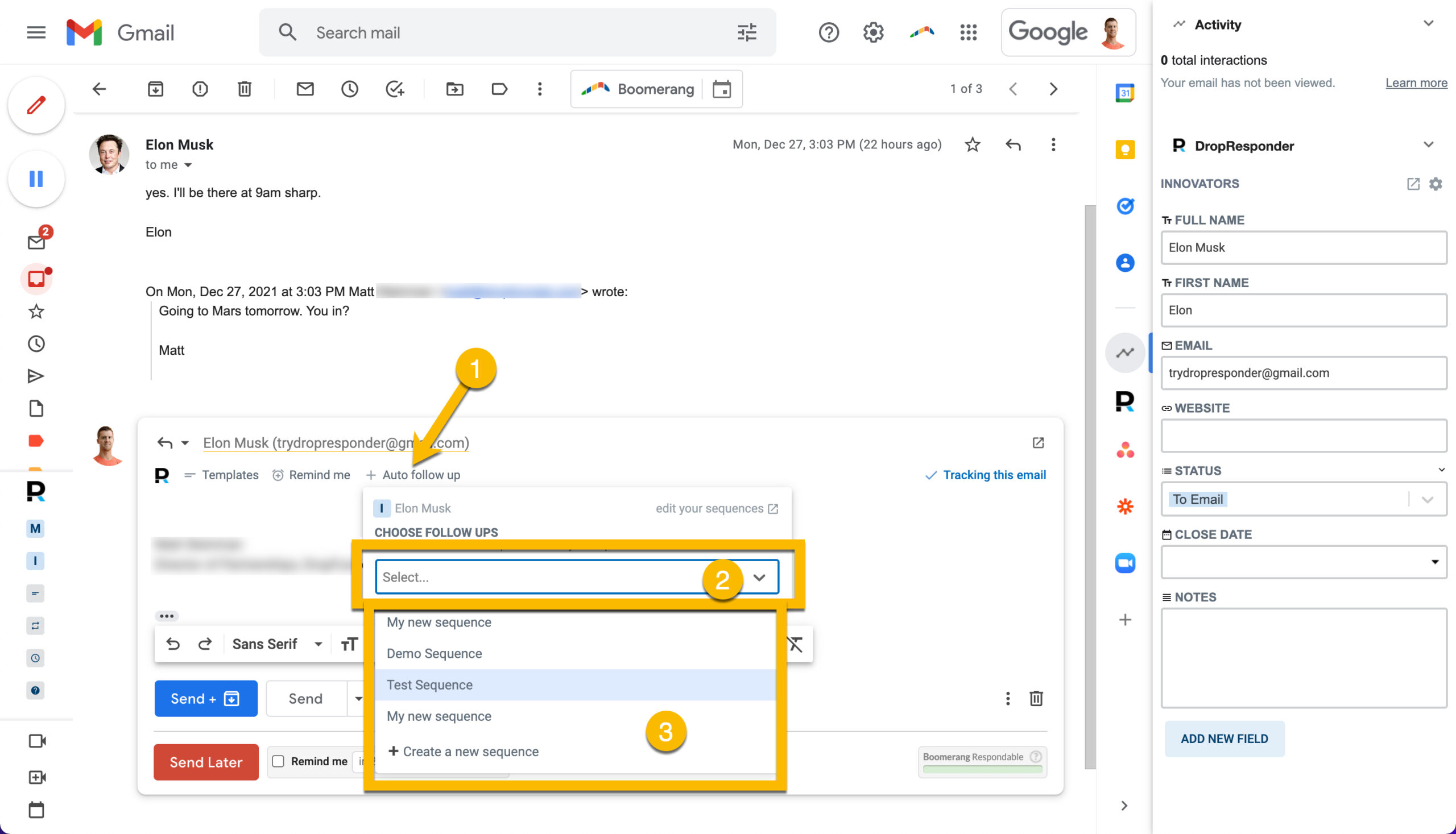Undo last edit in compose toolbar
1456x834 pixels.
coord(172,644)
